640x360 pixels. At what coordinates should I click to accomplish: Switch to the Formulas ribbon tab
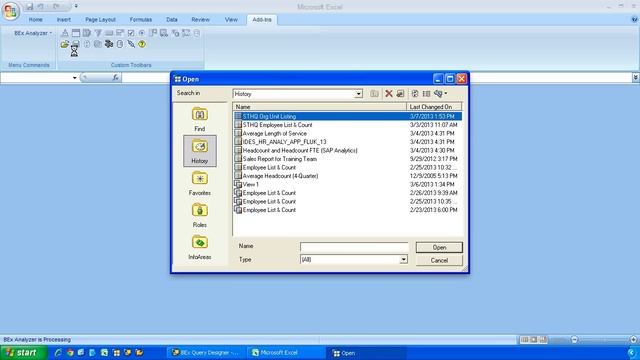(141, 20)
